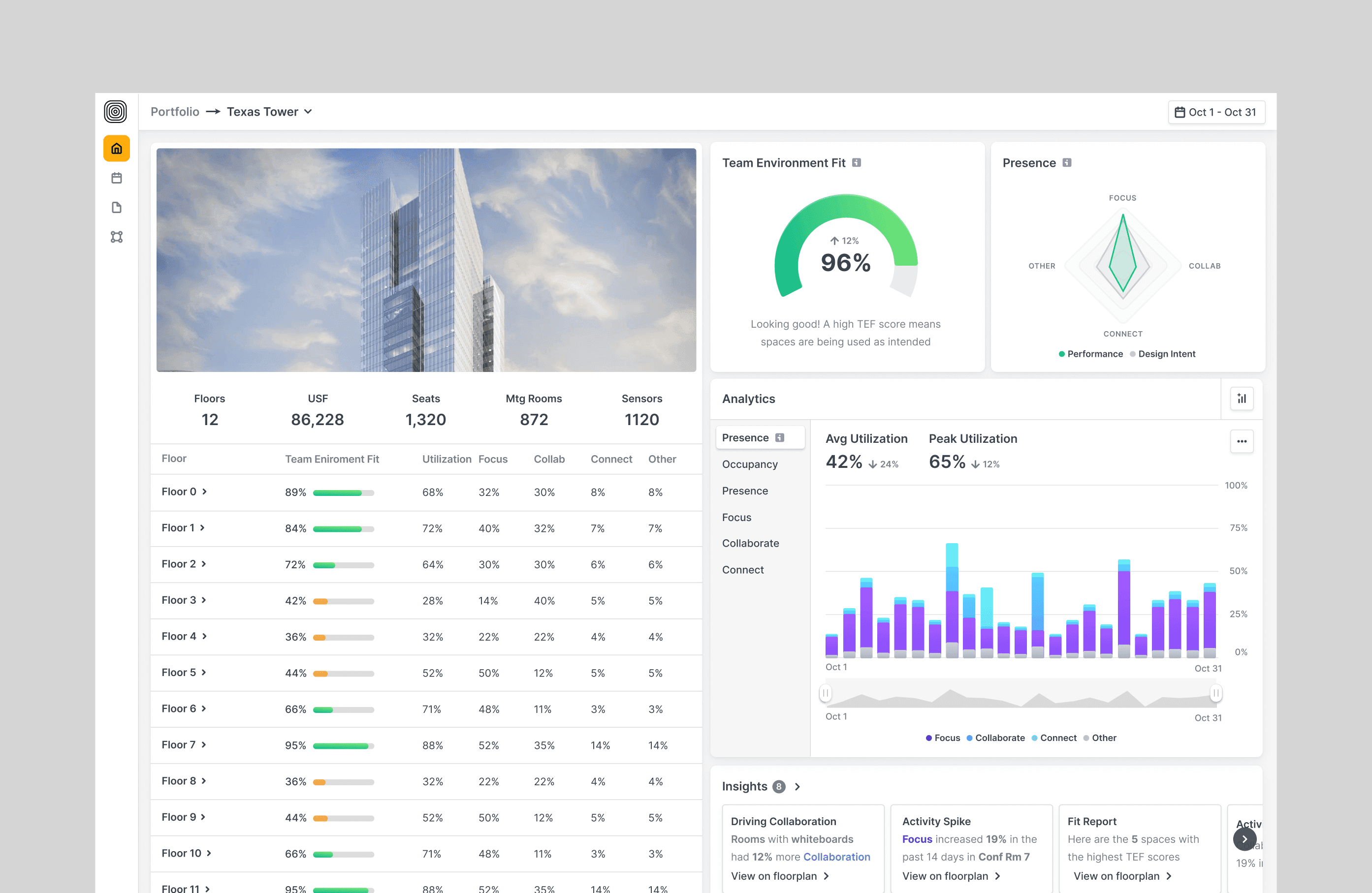Screen dimensions: 1372x893
Task: Open the Oct 1 - Oct 31 date picker
Action: 1216,112
